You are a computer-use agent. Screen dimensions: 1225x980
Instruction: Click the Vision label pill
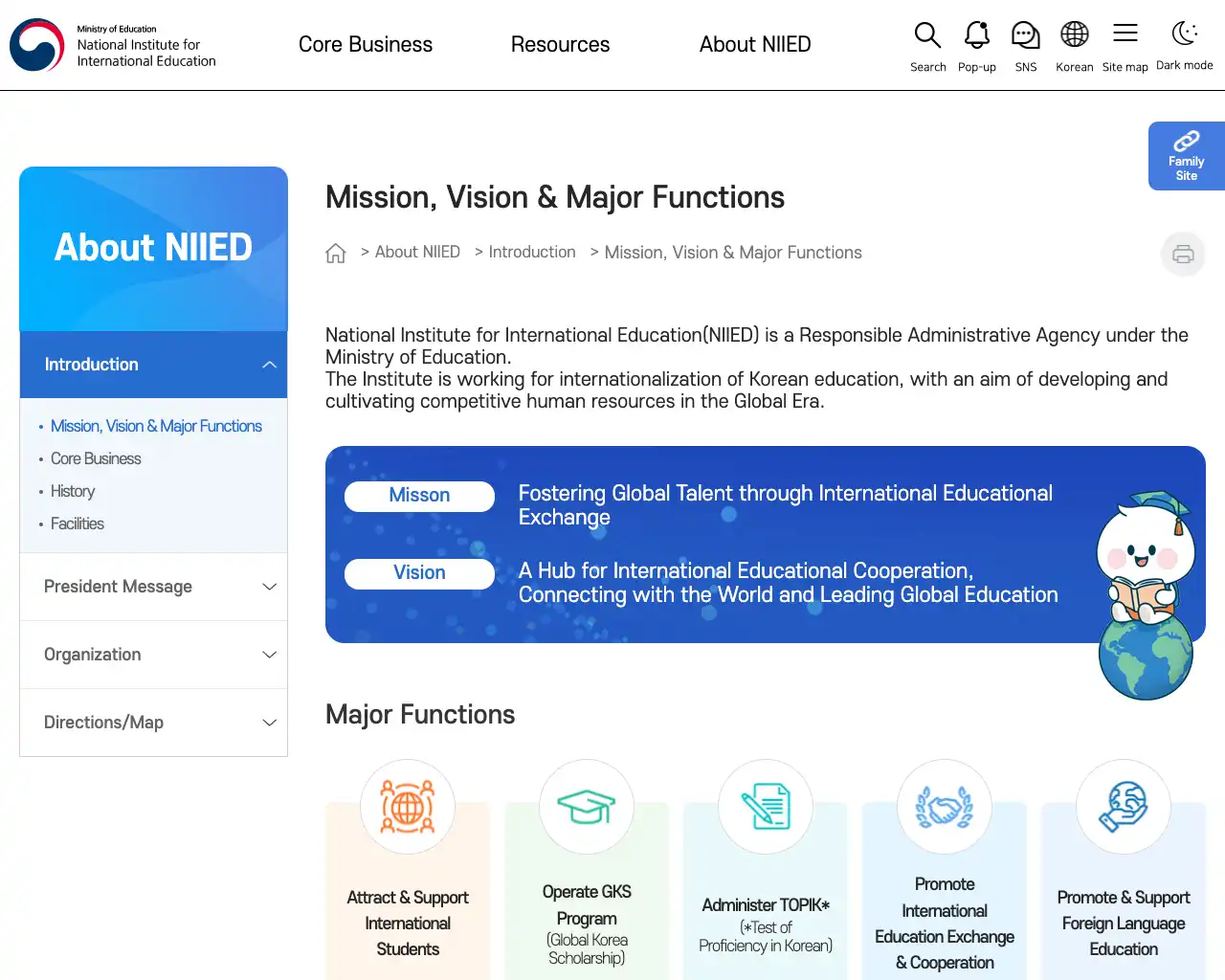tap(419, 573)
